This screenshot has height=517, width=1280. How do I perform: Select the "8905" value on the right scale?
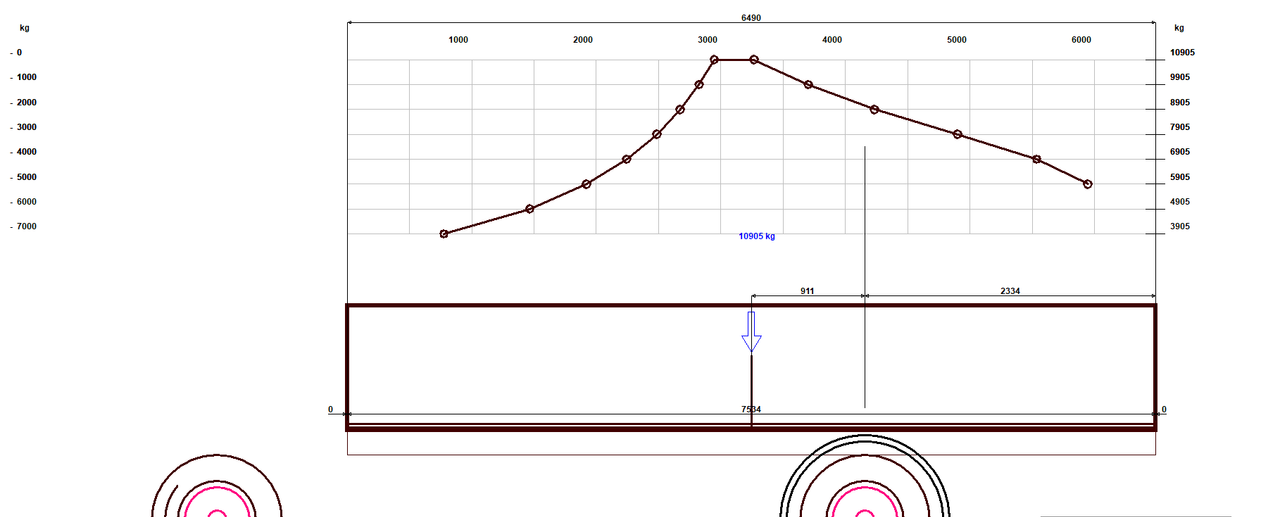click(x=1180, y=102)
